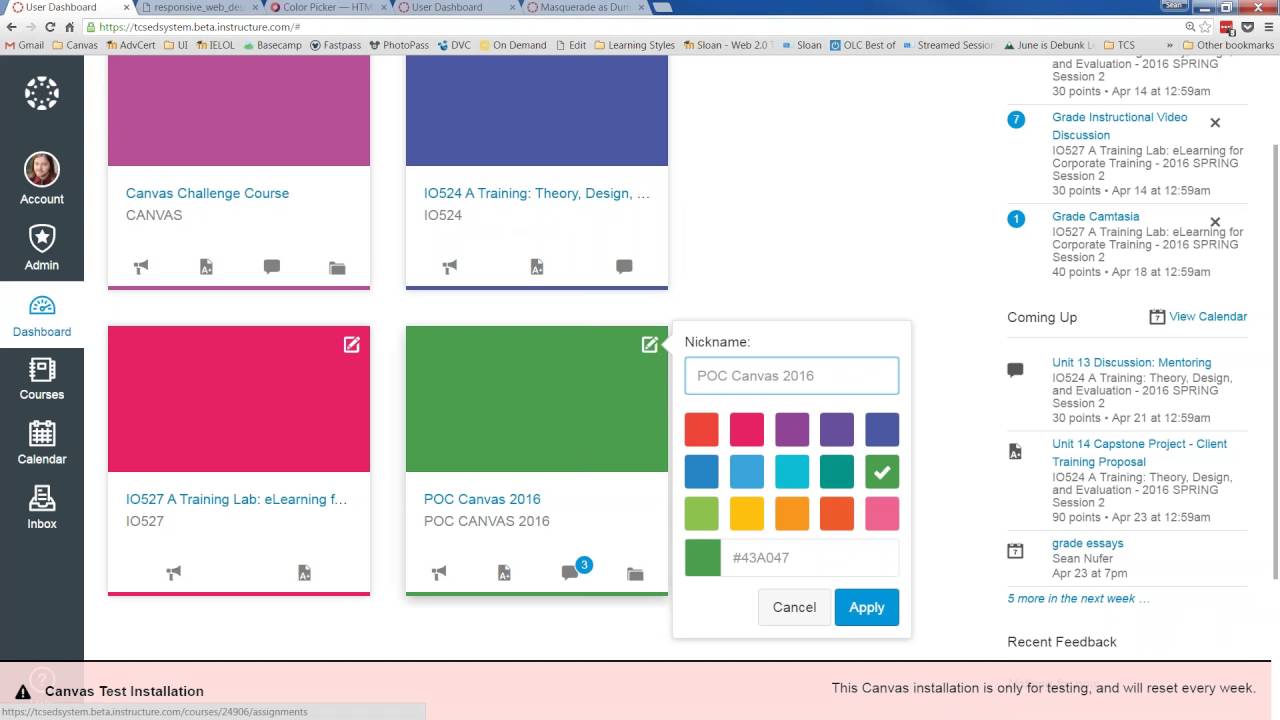
Task: Open Calendar in the sidebar
Action: click(x=42, y=442)
